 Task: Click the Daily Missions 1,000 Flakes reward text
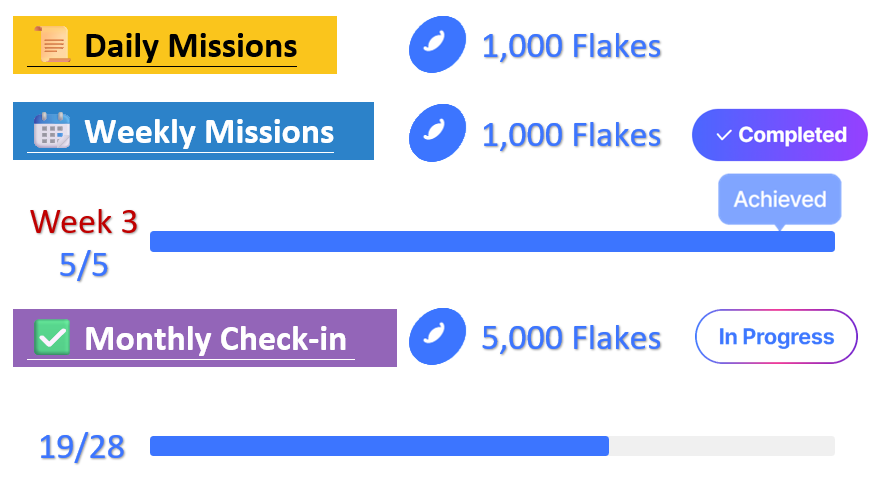point(571,46)
